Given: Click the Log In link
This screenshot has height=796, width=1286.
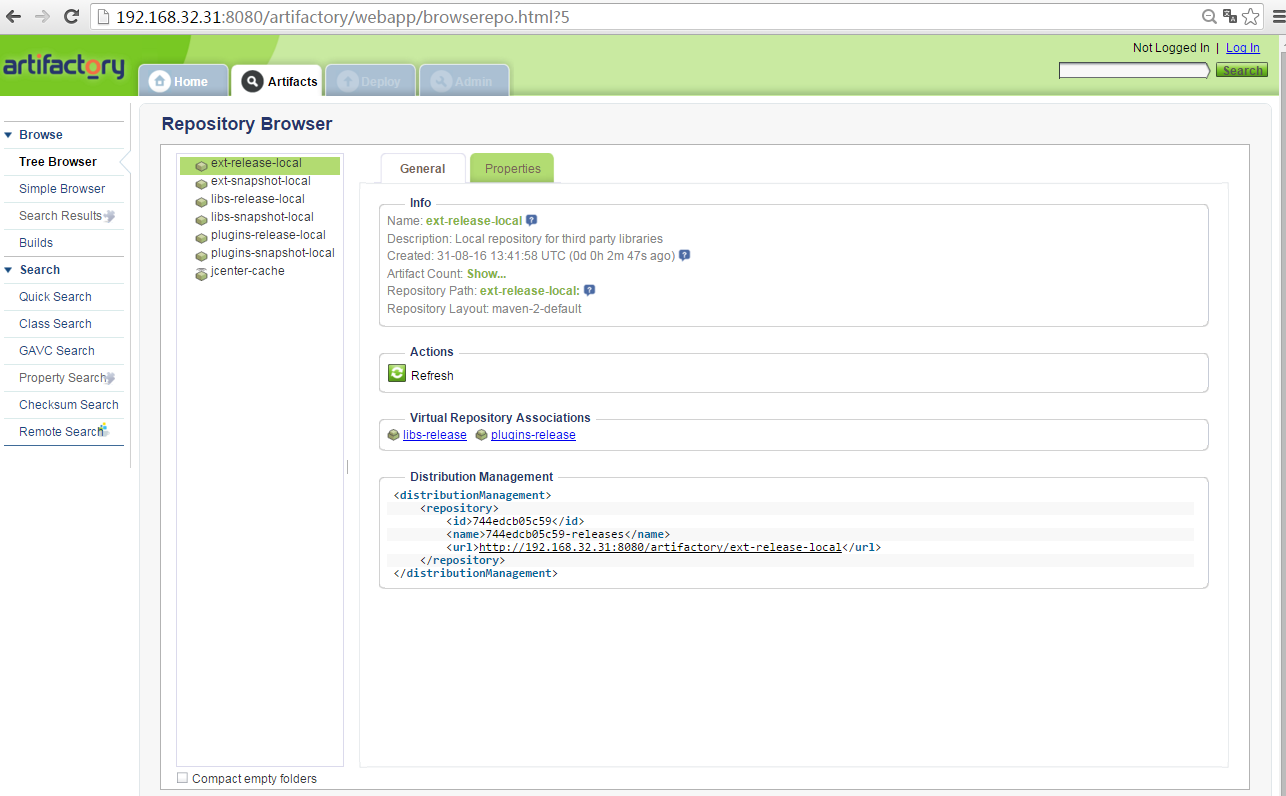Looking at the screenshot, I should (1243, 48).
